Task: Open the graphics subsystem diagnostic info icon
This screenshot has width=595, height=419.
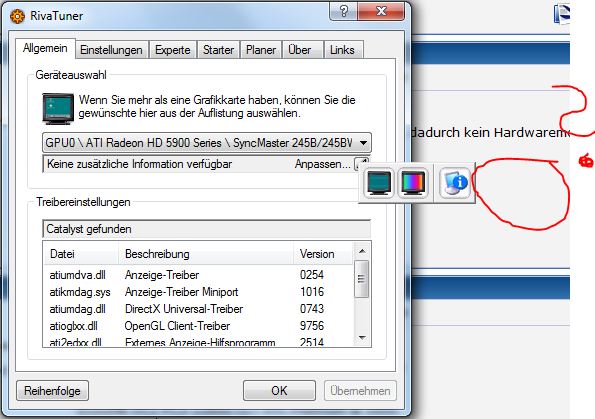Action: pyautogui.click(x=455, y=183)
